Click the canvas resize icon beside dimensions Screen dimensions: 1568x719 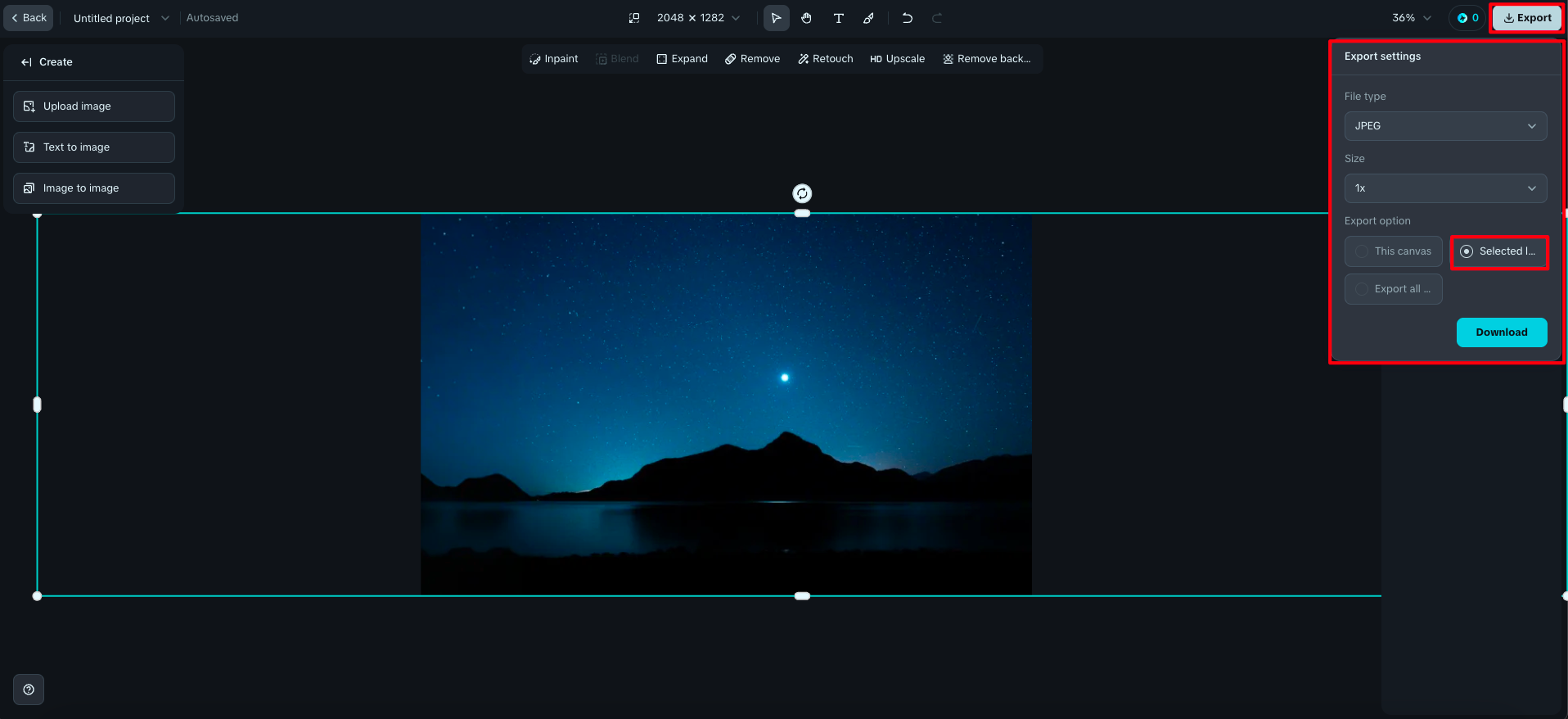(x=634, y=18)
